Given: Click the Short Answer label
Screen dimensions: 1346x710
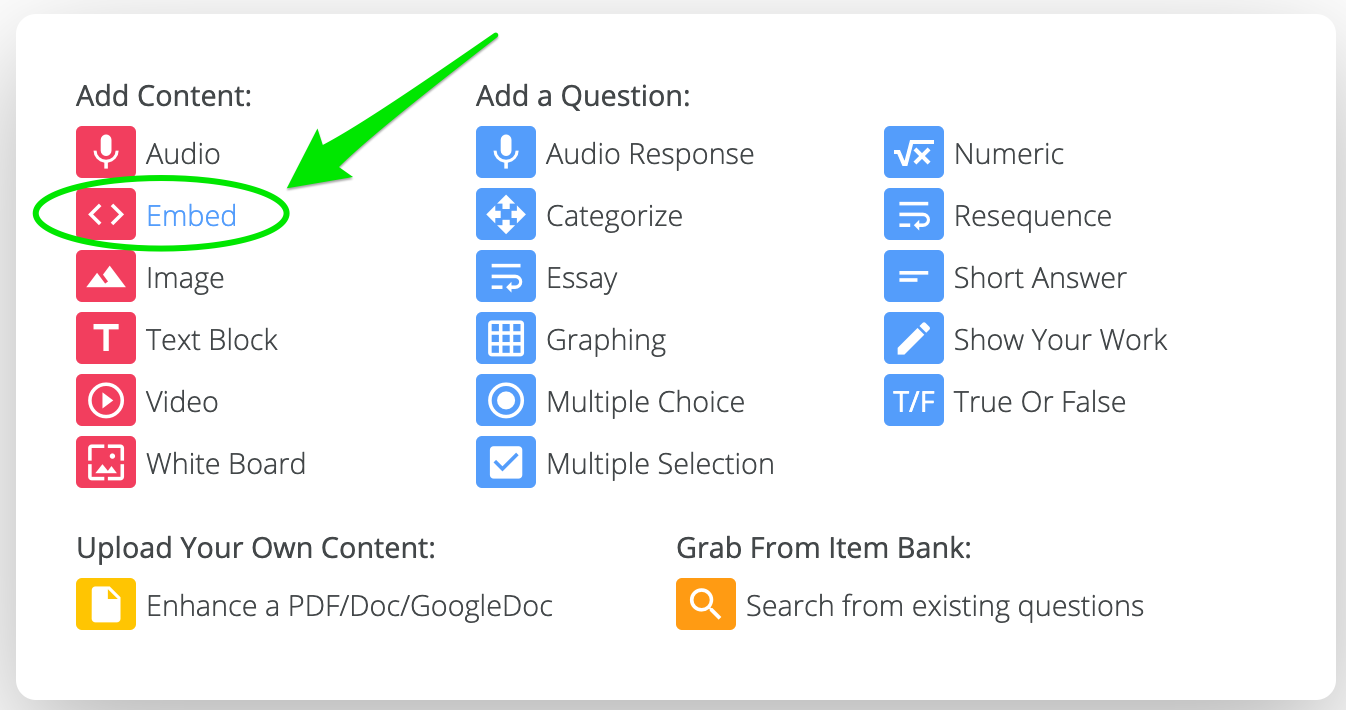Looking at the screenshot, I should click(x=1040, y=278).
